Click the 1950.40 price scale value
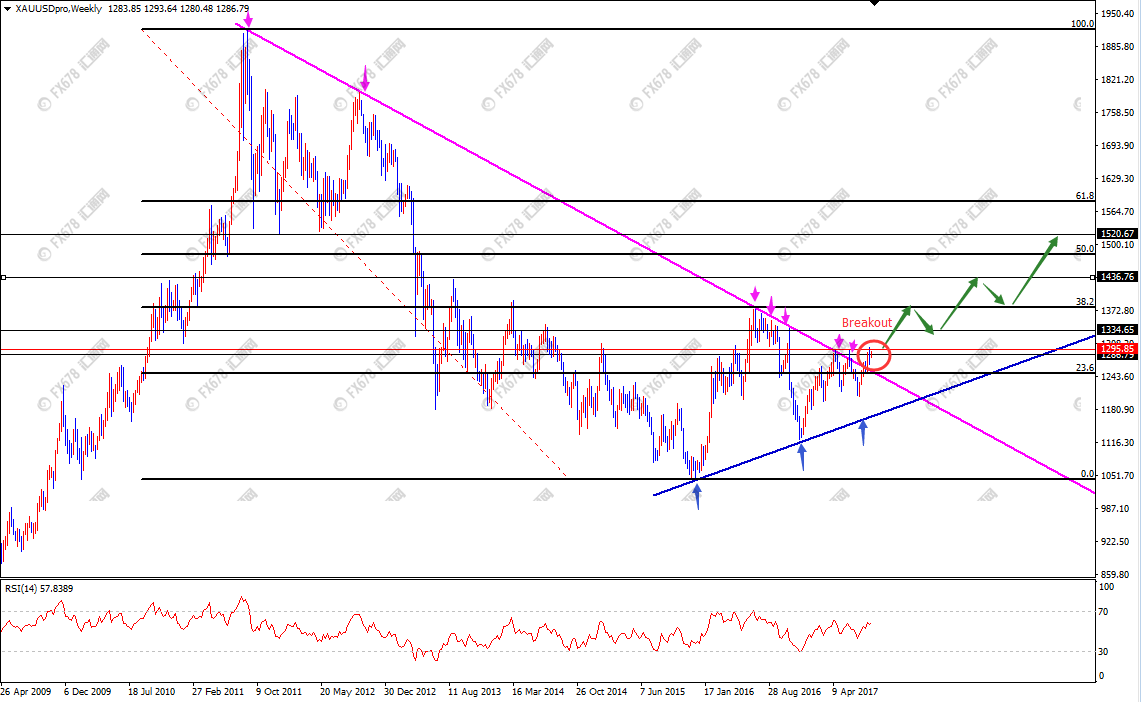 [x=1118, y=14]
